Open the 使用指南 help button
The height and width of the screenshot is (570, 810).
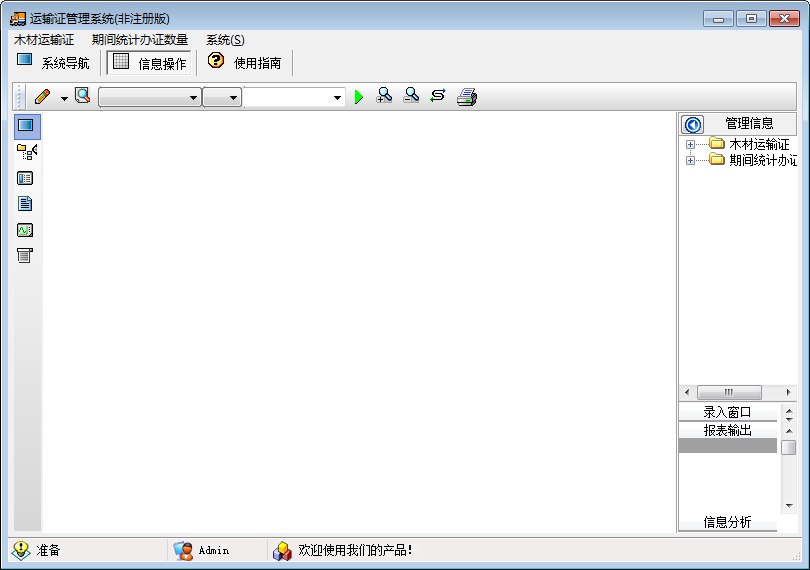point(244,63)
